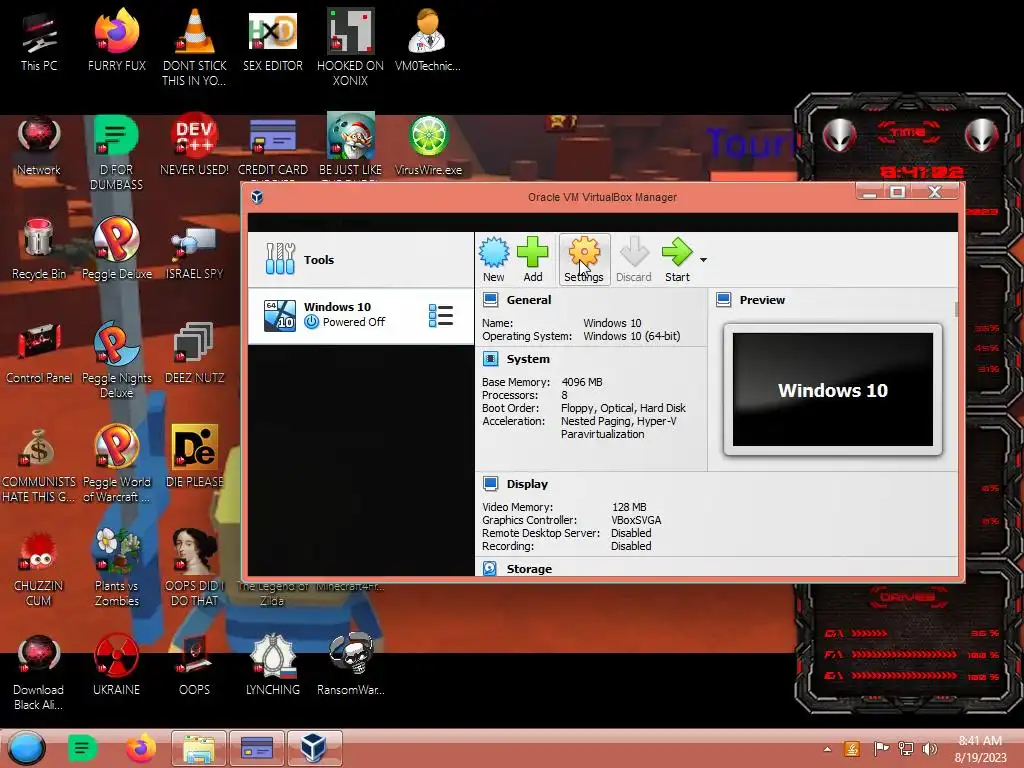Select the DEEZ NUTZ desktop icon
The image size is (1024, 768).
195,355
